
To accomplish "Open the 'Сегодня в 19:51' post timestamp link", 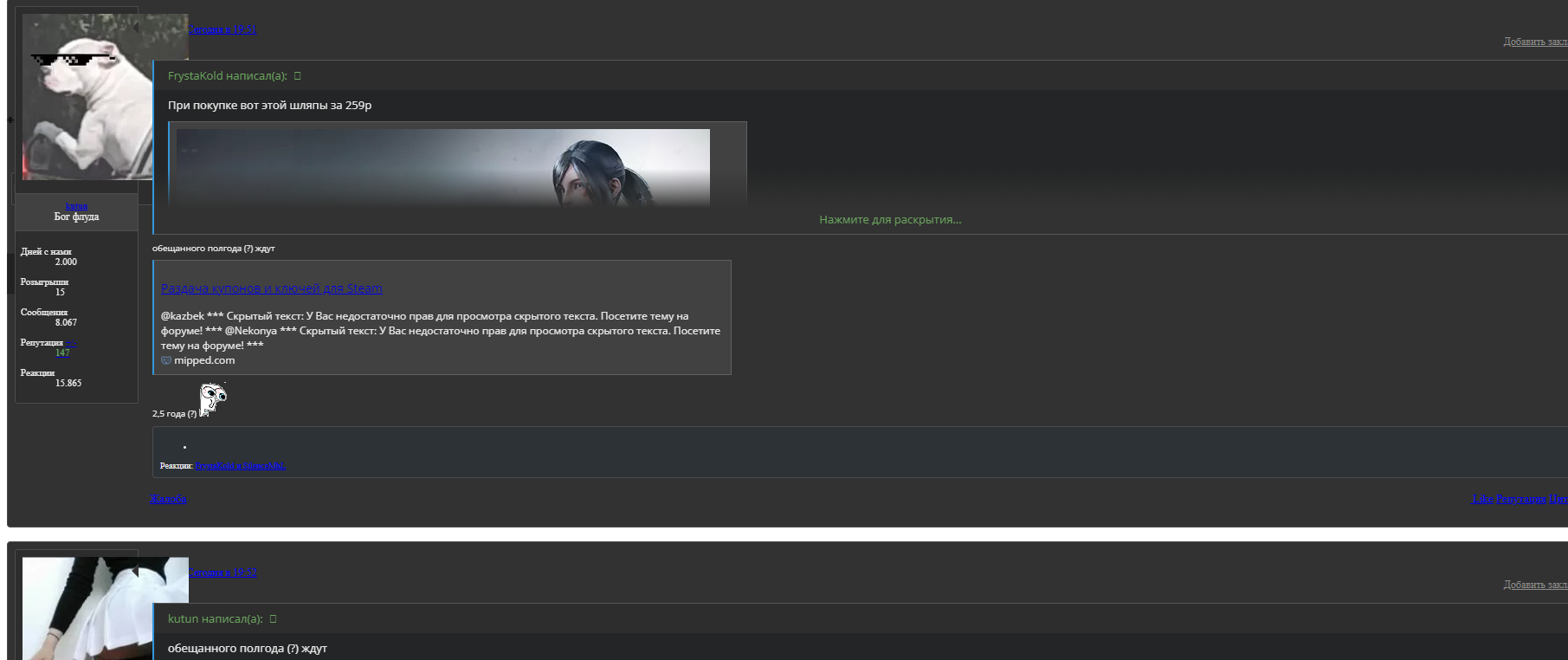I will point(223,29).
